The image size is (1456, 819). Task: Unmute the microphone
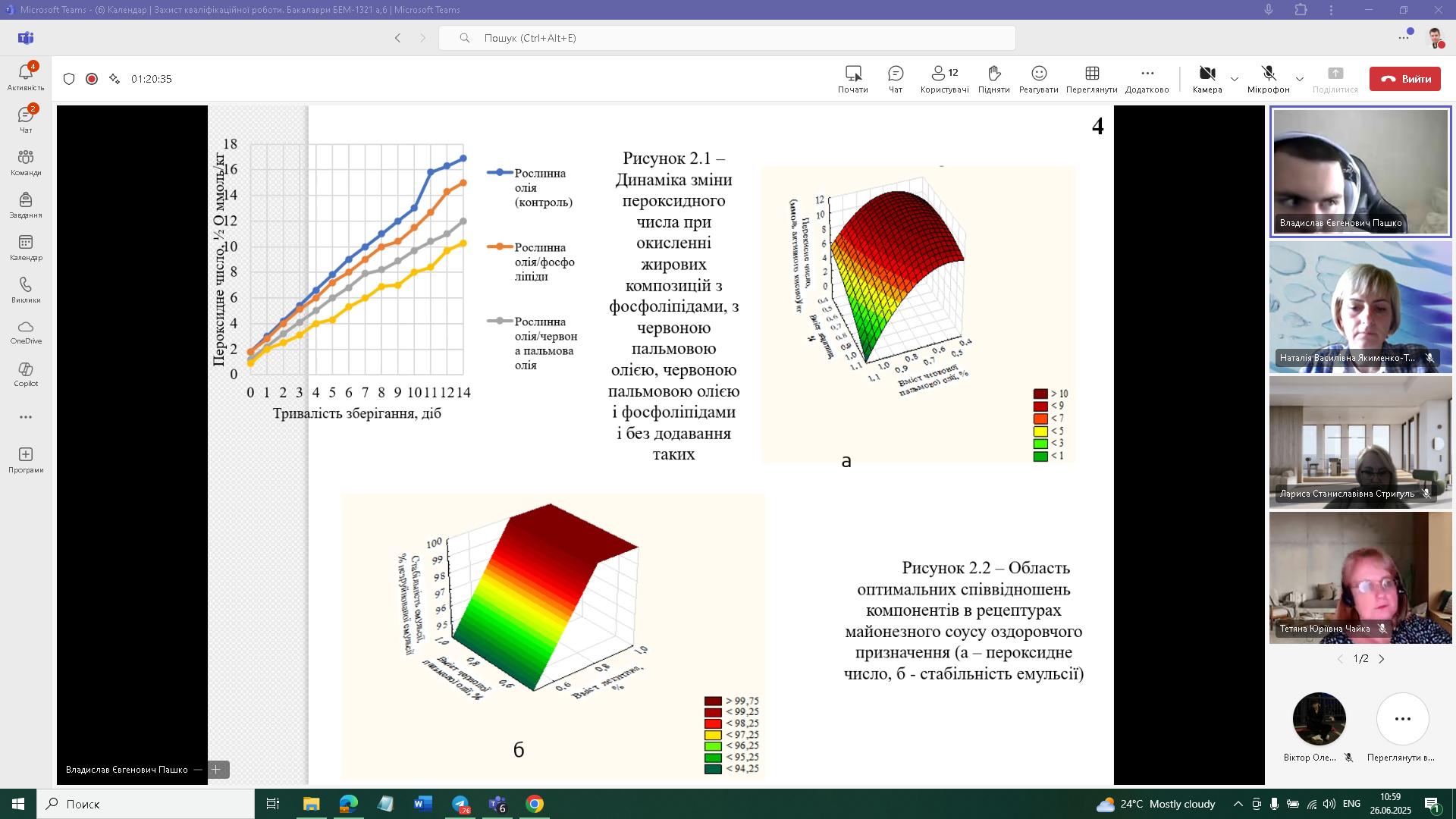coord(1268,74)
